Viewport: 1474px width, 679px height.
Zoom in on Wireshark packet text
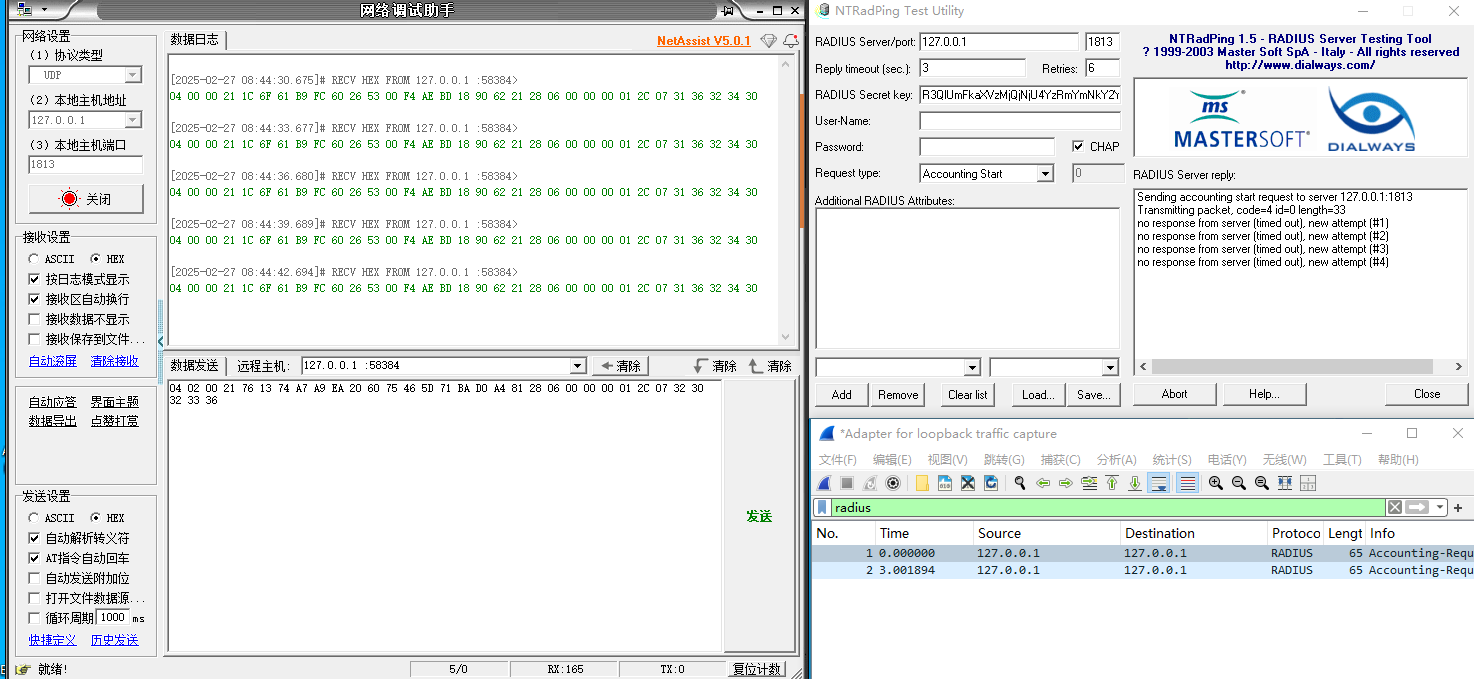pos(1216,483)
